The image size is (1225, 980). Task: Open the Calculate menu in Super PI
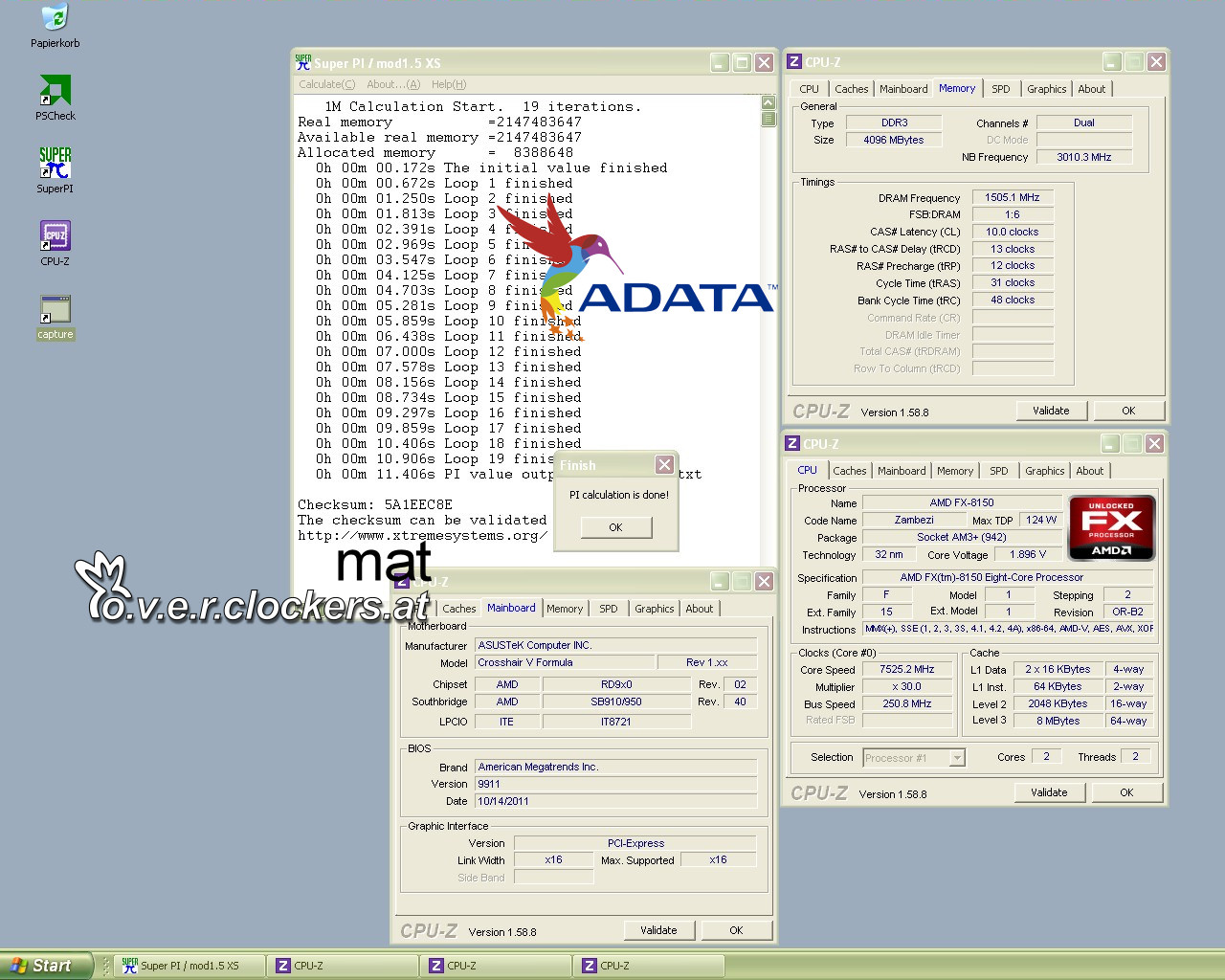point(326,84)
